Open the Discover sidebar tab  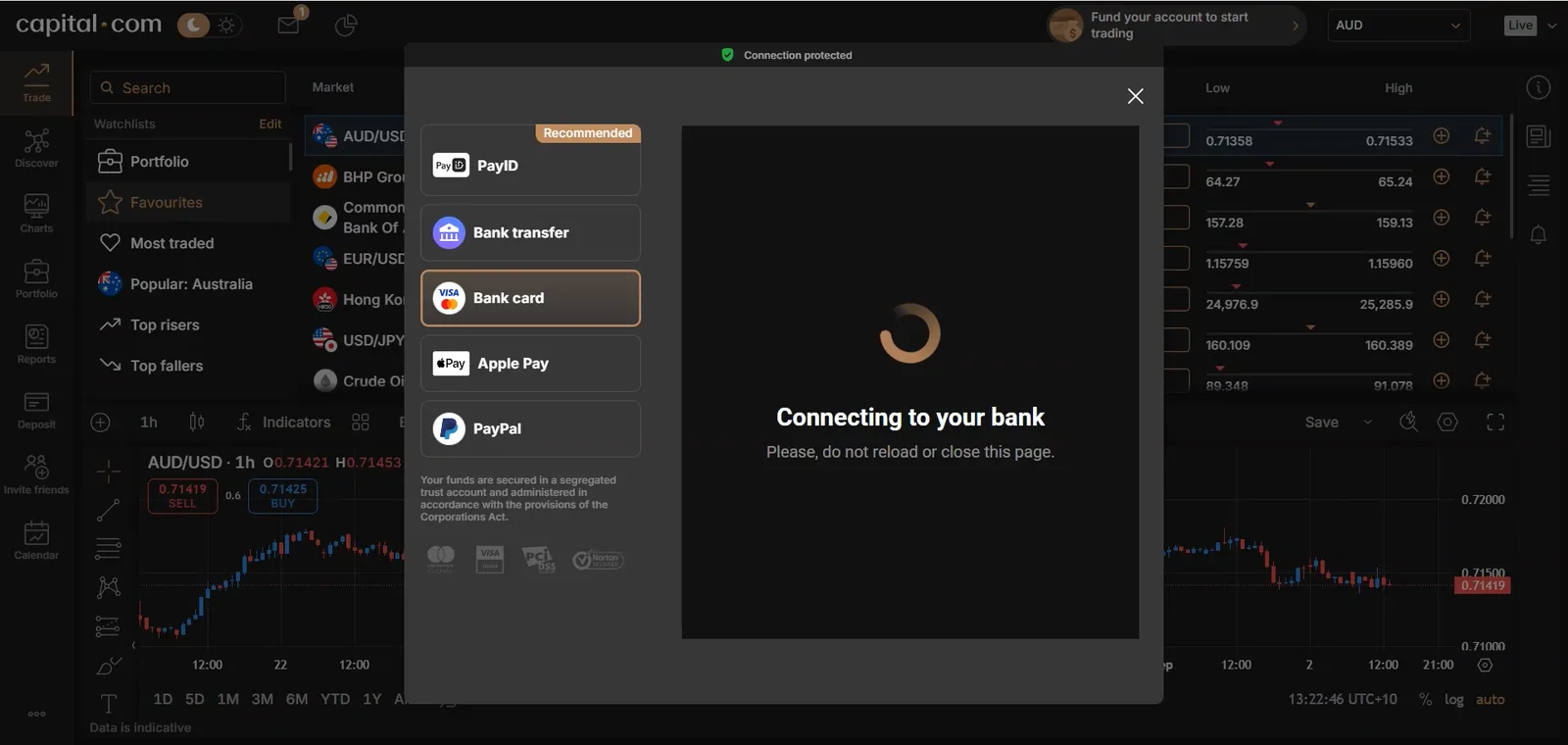[x=36, y=148]
